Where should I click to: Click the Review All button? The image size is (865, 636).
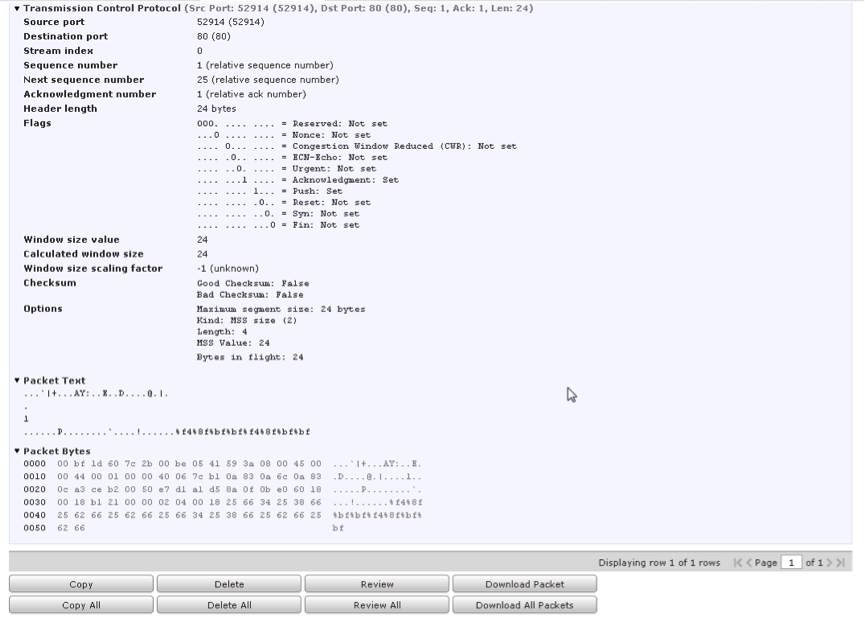377,605
